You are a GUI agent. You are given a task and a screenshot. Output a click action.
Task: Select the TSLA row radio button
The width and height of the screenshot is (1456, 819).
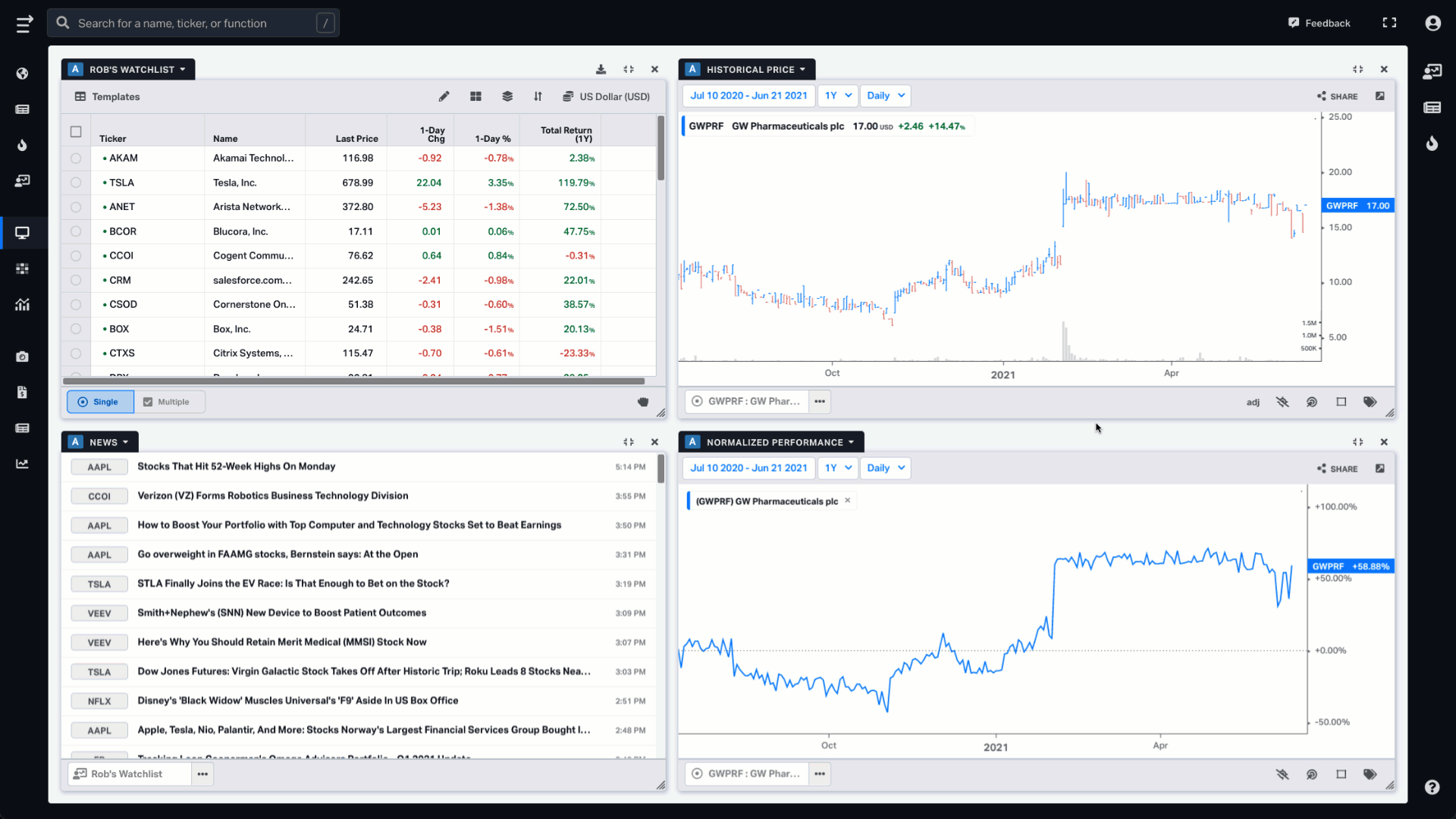(76, 183)
